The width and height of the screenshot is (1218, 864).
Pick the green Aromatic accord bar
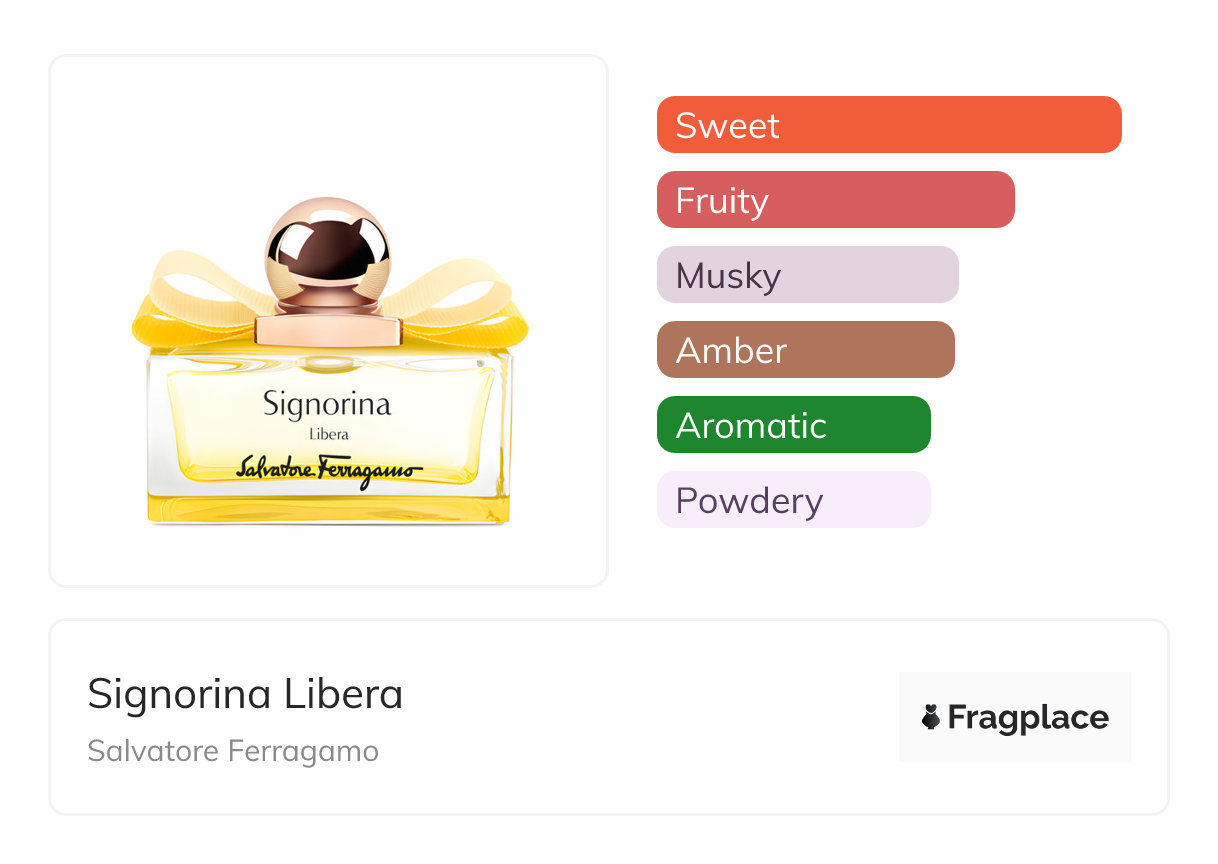pos(793,425)
